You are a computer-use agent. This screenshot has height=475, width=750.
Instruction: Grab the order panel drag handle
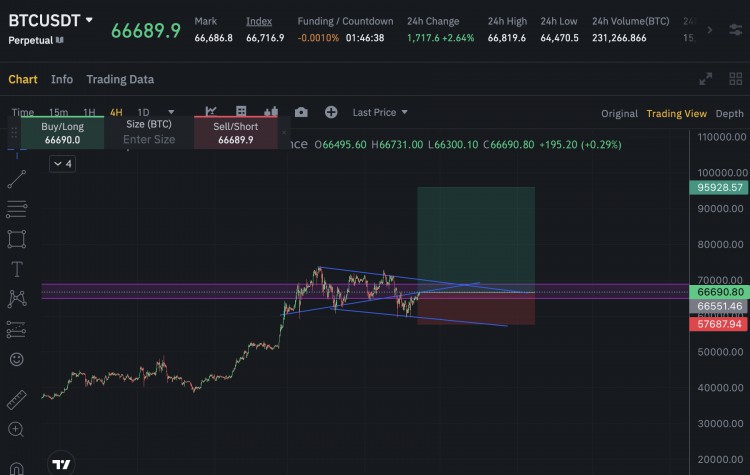(14, 133)
